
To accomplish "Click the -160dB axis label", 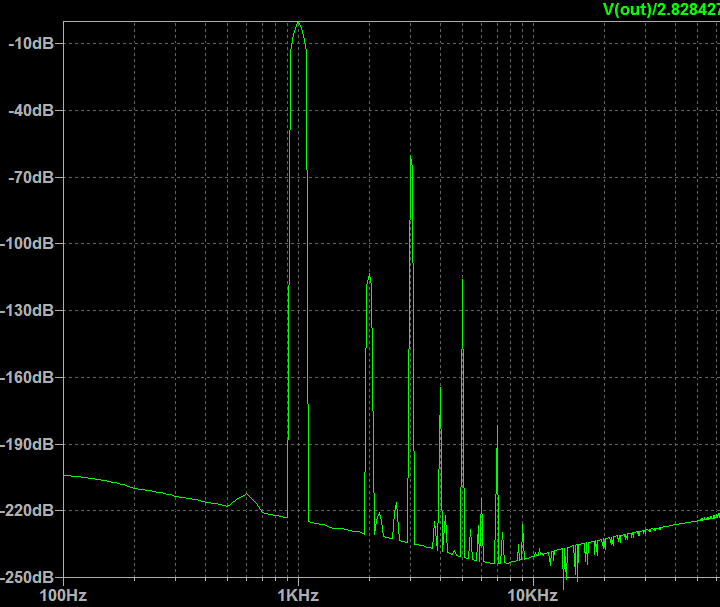I will coord(27,377).
